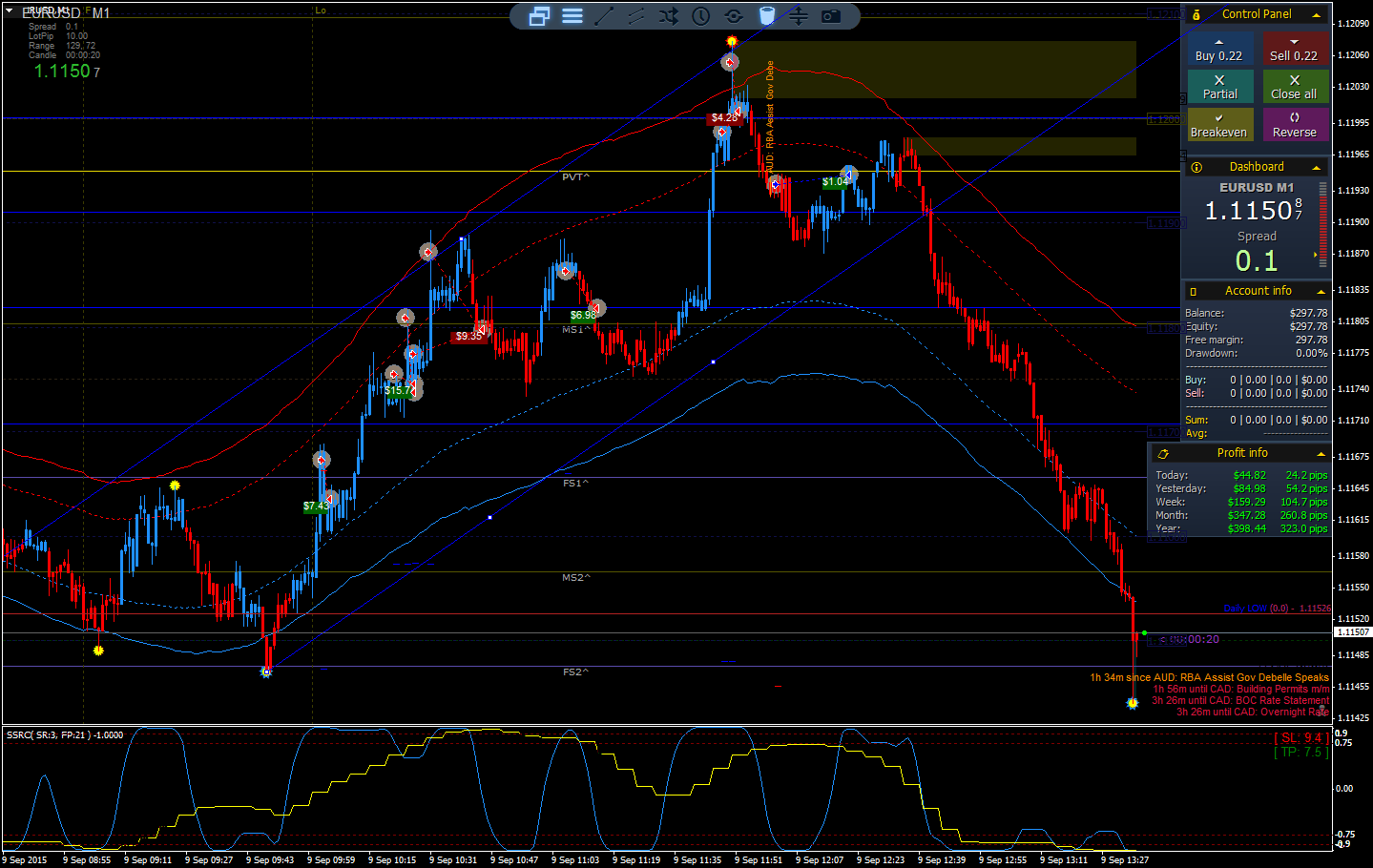Screen dimensions: 1373x868
Task: Click the Breakeven button
Action: (x=1219, y=126)
